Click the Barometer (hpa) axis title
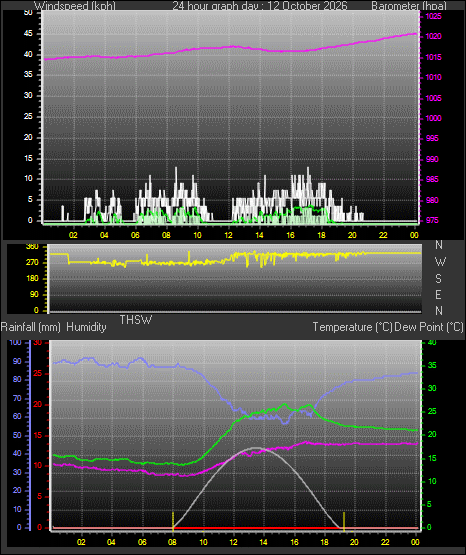Viewport: 466px width, 555px height. tap(409, 6)
